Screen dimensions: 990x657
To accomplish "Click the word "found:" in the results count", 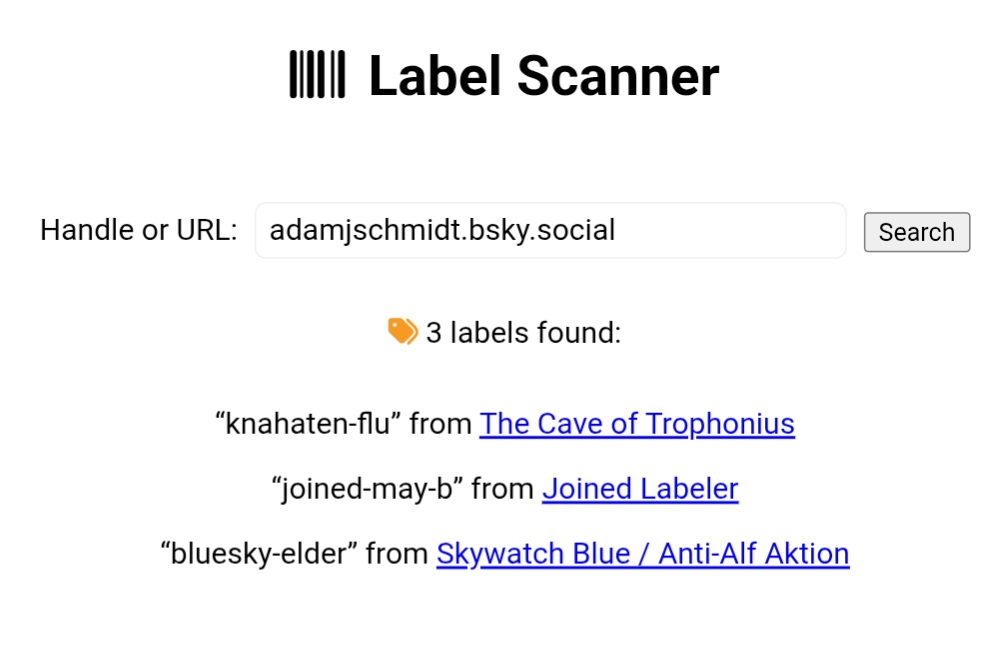I will point(580,332).
